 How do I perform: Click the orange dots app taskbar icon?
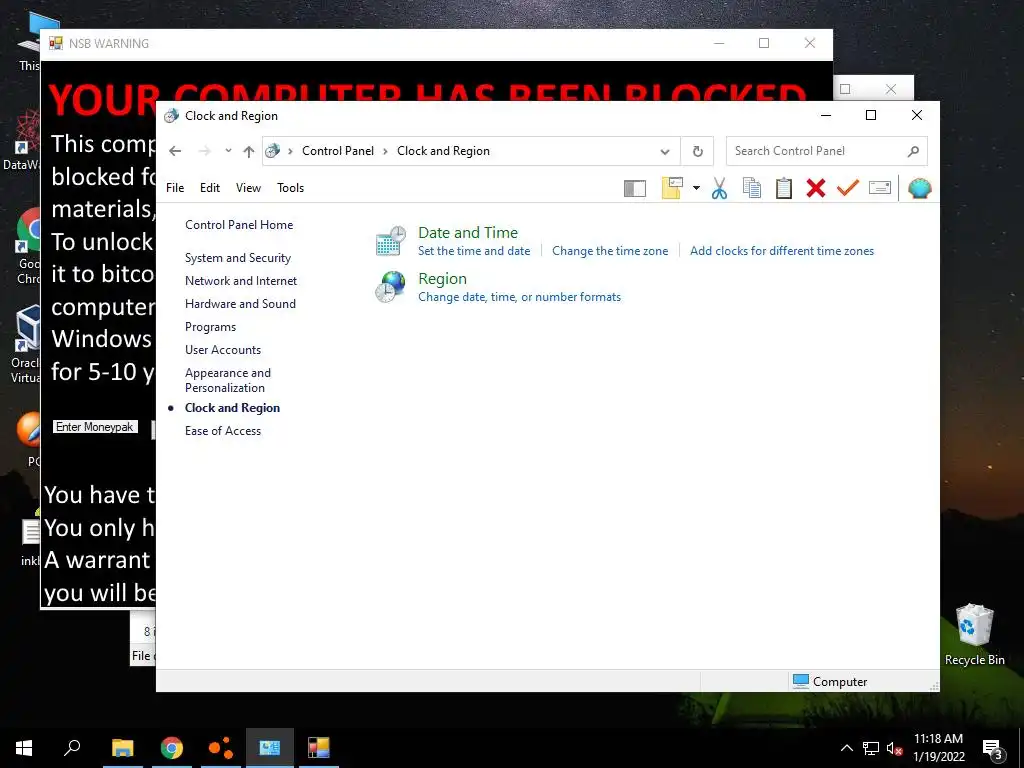221,748
